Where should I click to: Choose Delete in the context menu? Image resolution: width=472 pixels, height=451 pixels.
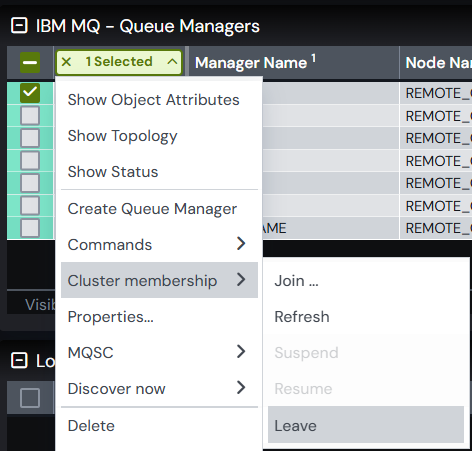[159, 426]
